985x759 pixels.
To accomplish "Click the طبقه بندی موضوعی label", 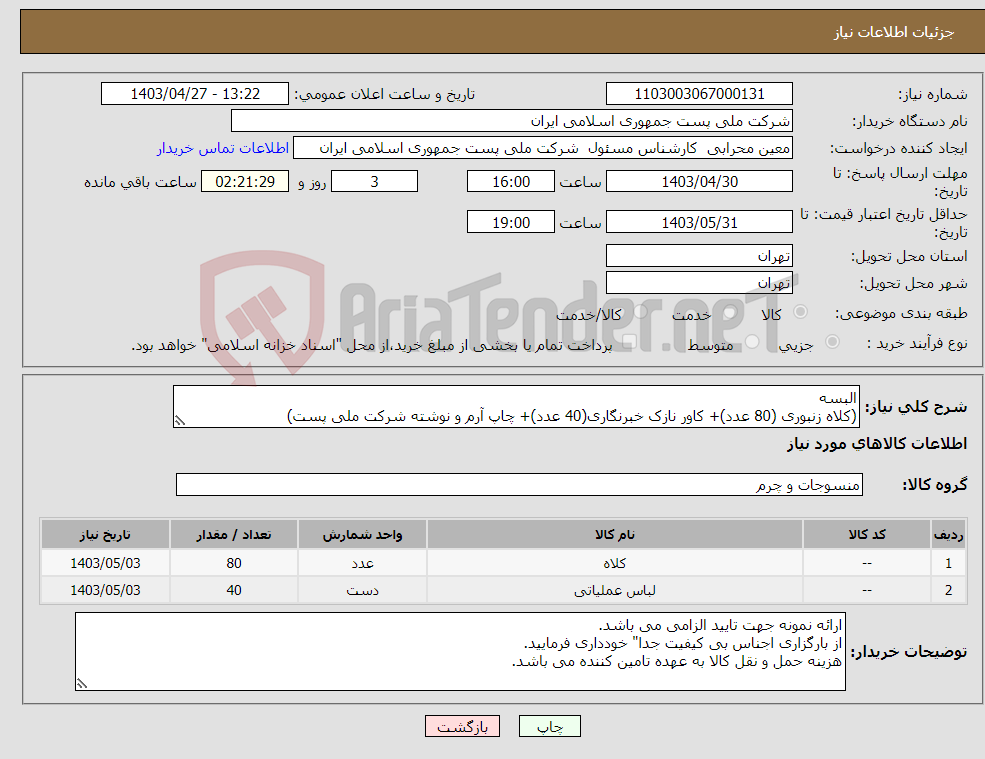I will (901, 313).
